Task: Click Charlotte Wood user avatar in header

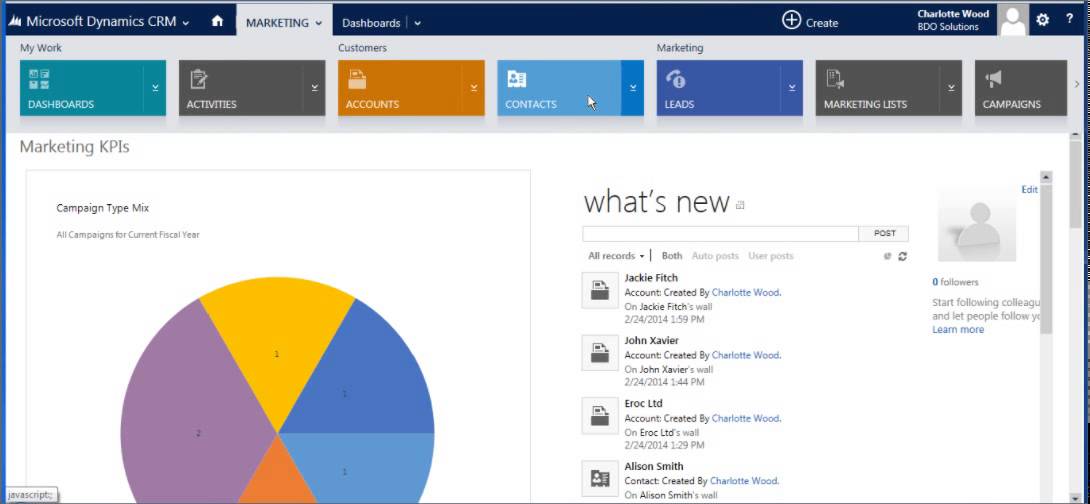Action: 1013,19
